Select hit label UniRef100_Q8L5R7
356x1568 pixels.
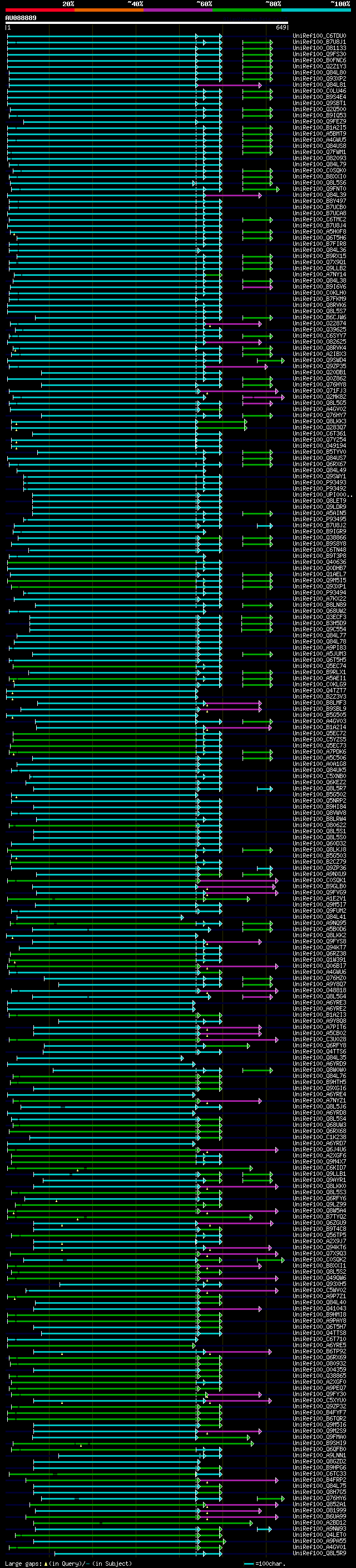319,788
